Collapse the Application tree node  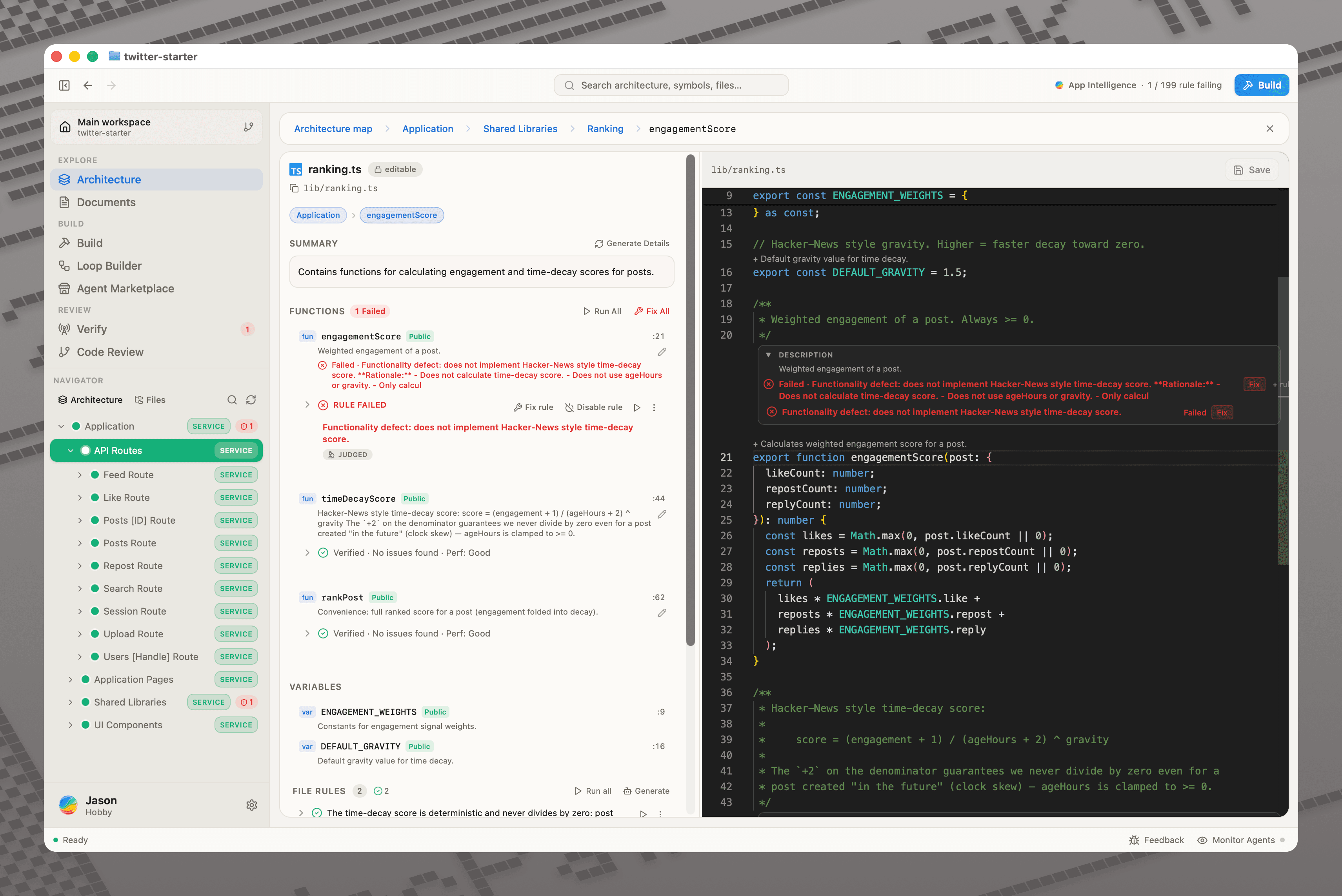point(61,426)
